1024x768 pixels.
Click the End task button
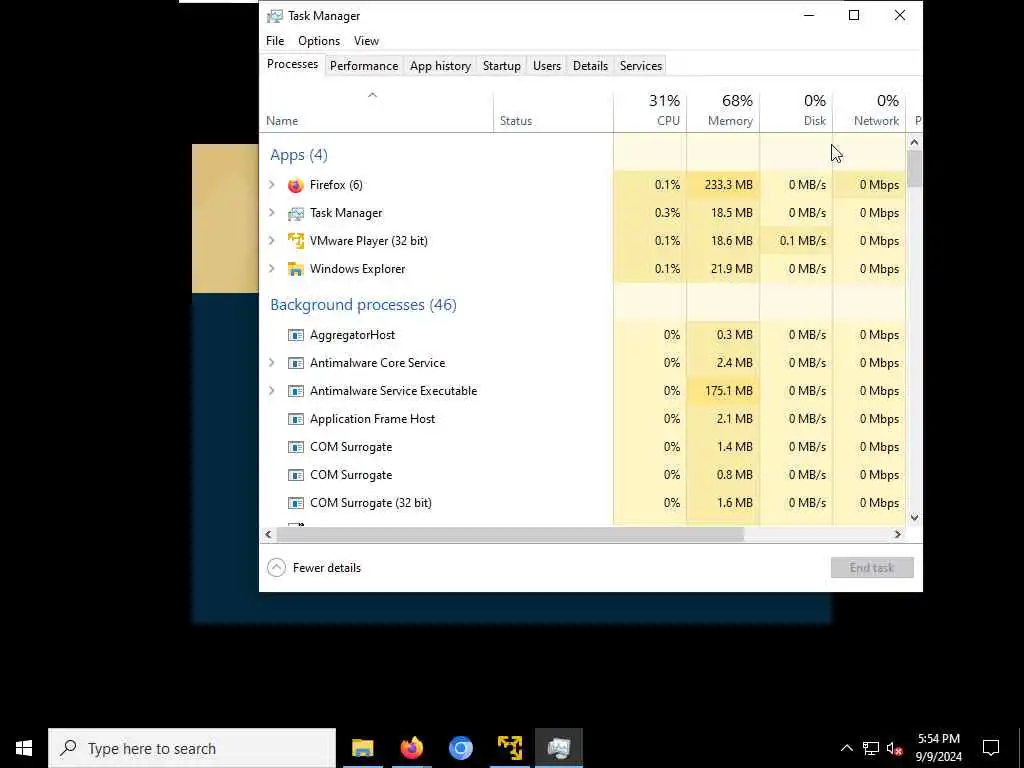[x=872, y=568]
